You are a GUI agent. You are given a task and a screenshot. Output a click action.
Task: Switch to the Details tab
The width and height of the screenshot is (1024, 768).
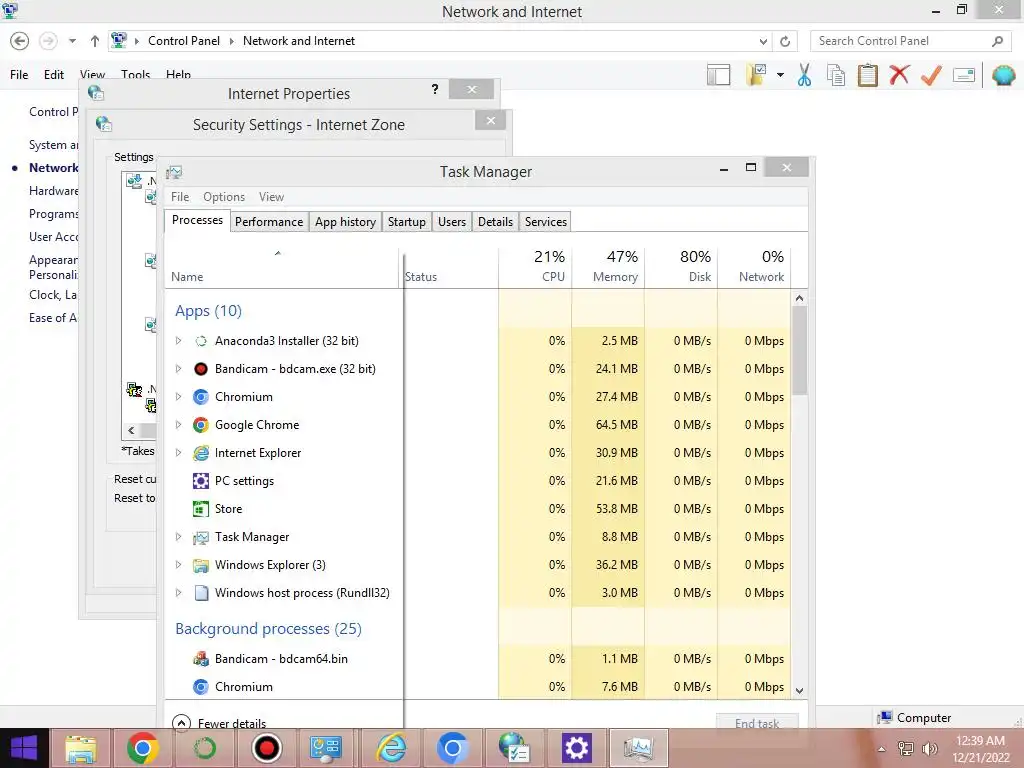click(495, 222)
